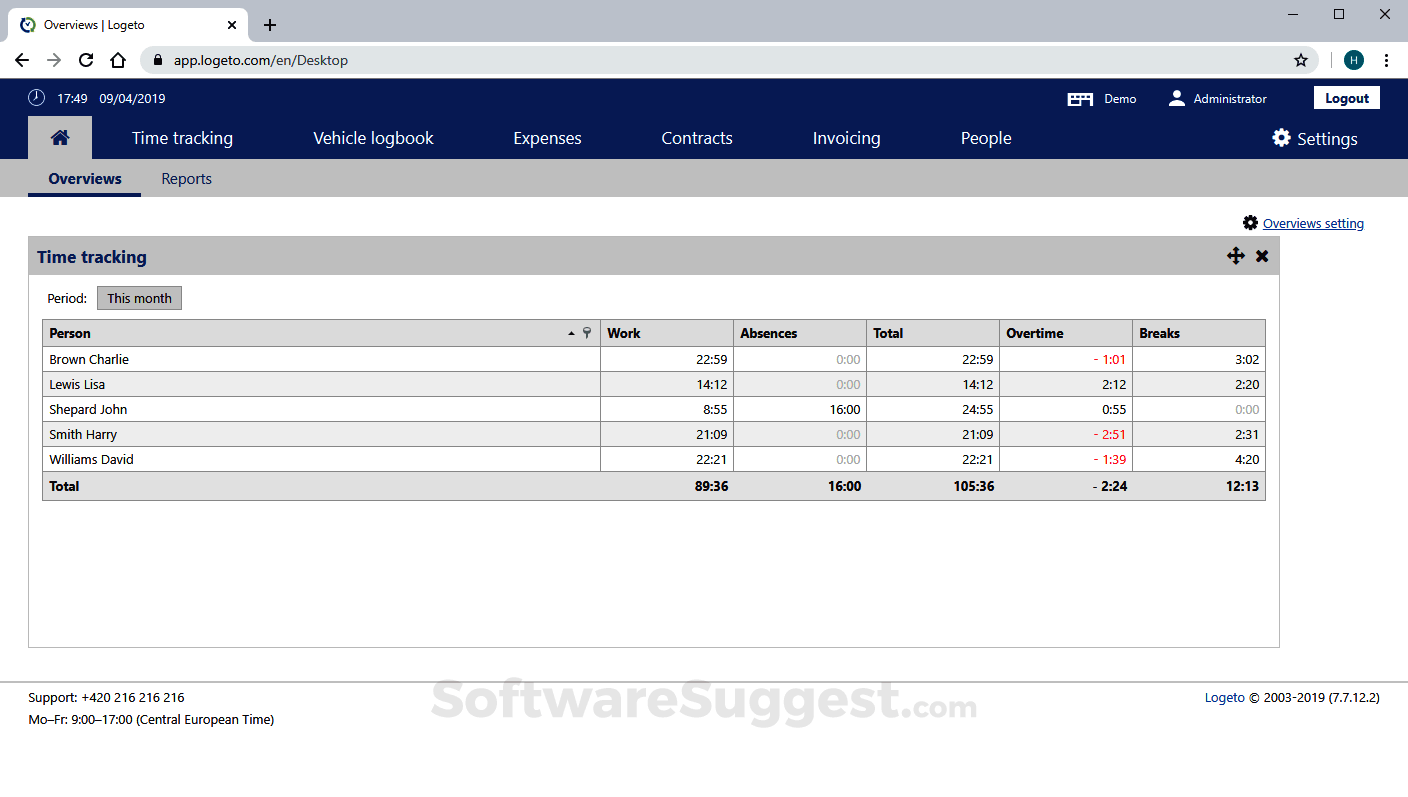Viewport: 1408px width, 797px height.
Task: Switch to the Reports tab
Action: pos(186,179)
